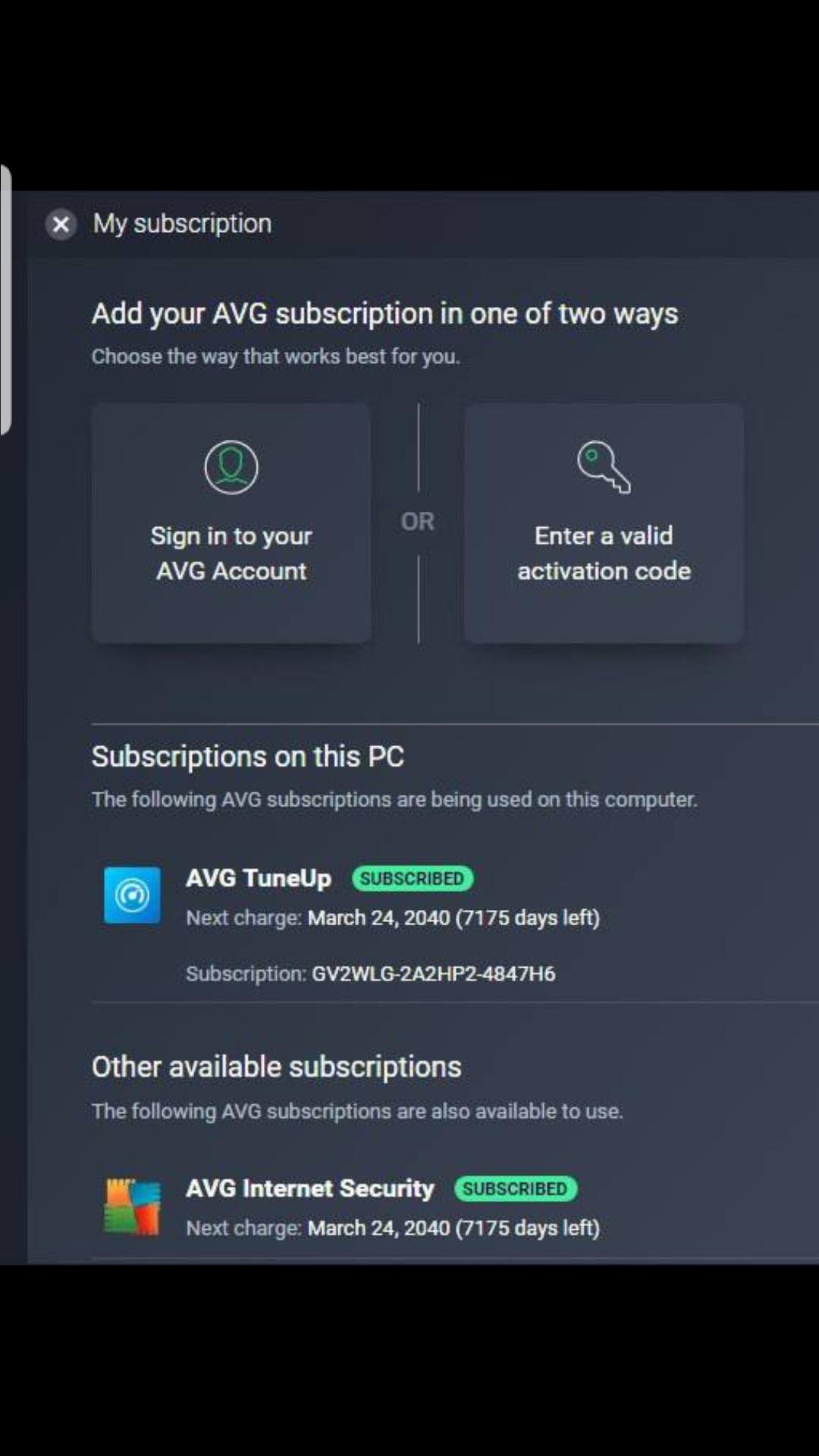The width and height of the screenshot is (819, 1456).
Task: Click the "Other available subscriptions" heading
Action: tap(277, 1067)
